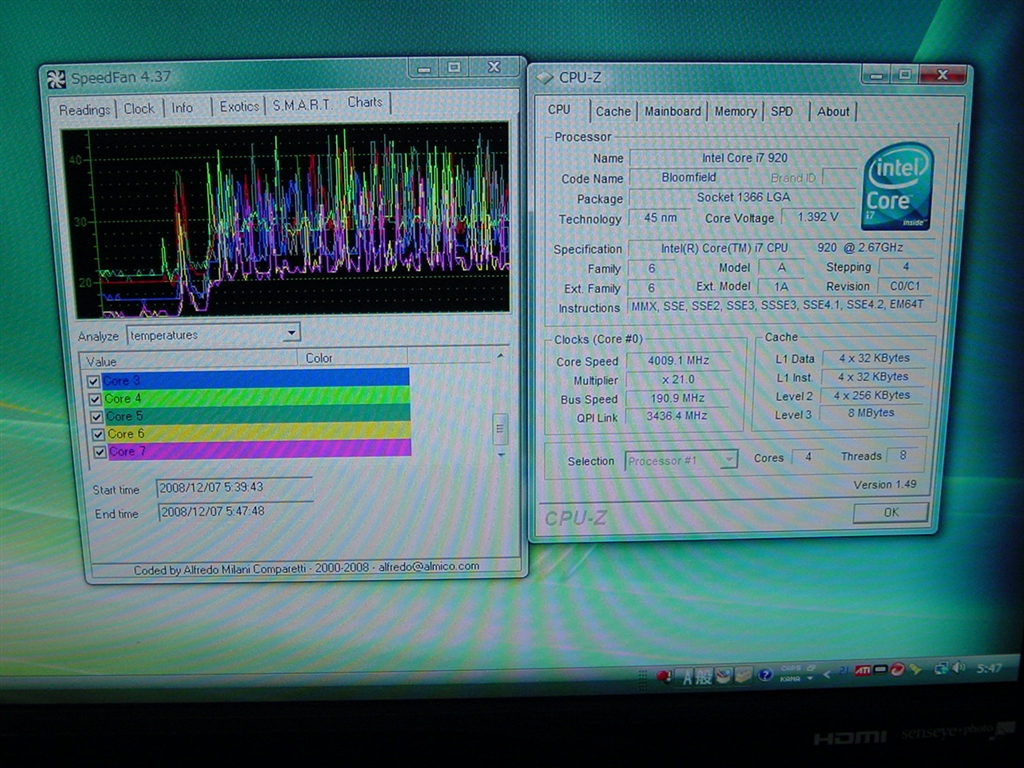Image resolution: width=1024 pixels, height=768 pixels.
Task: Click the Core Speed value 4009.1 MHz
Action: (678, 360)
